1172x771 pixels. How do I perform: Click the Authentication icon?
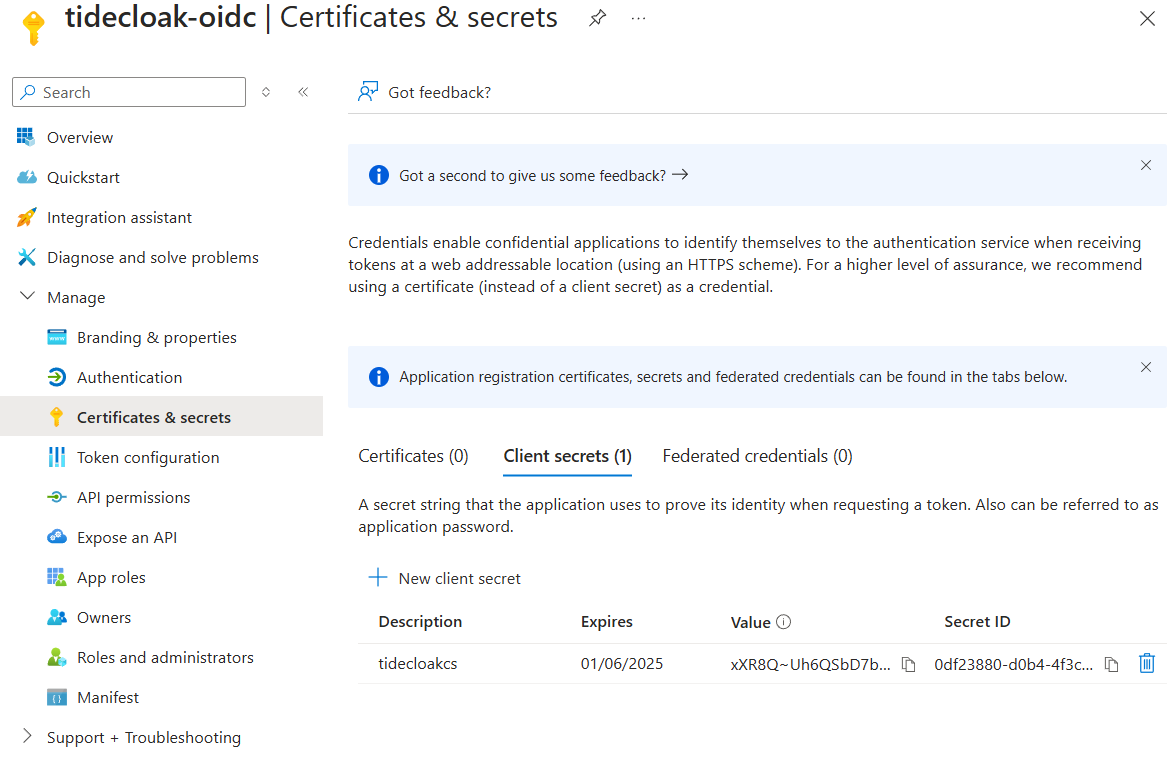[57, 377]
